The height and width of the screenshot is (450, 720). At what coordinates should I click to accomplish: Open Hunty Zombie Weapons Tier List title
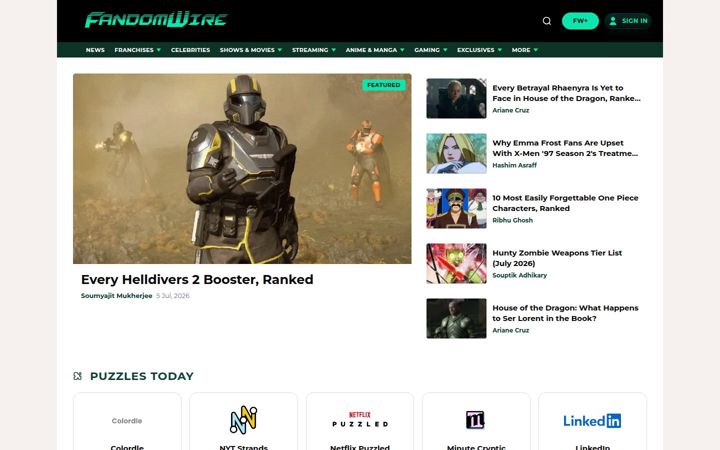click(x=557, y=258)
